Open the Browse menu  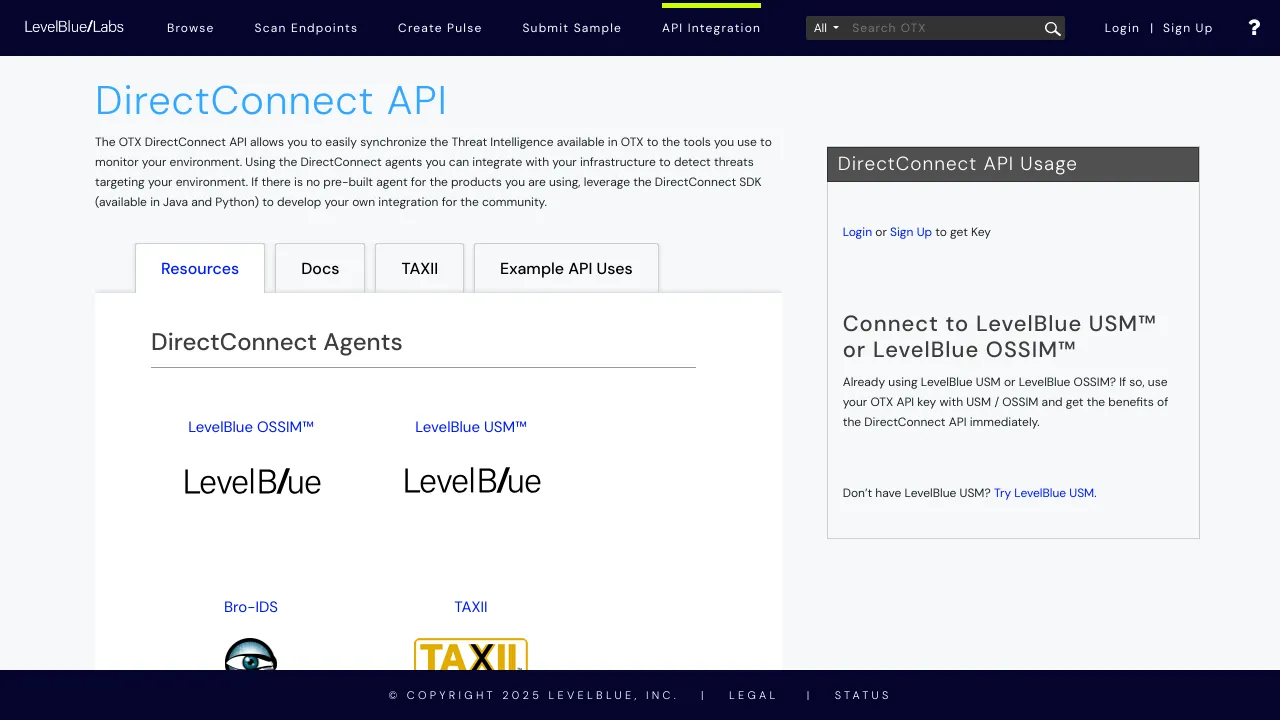click(x=190, y=28)
